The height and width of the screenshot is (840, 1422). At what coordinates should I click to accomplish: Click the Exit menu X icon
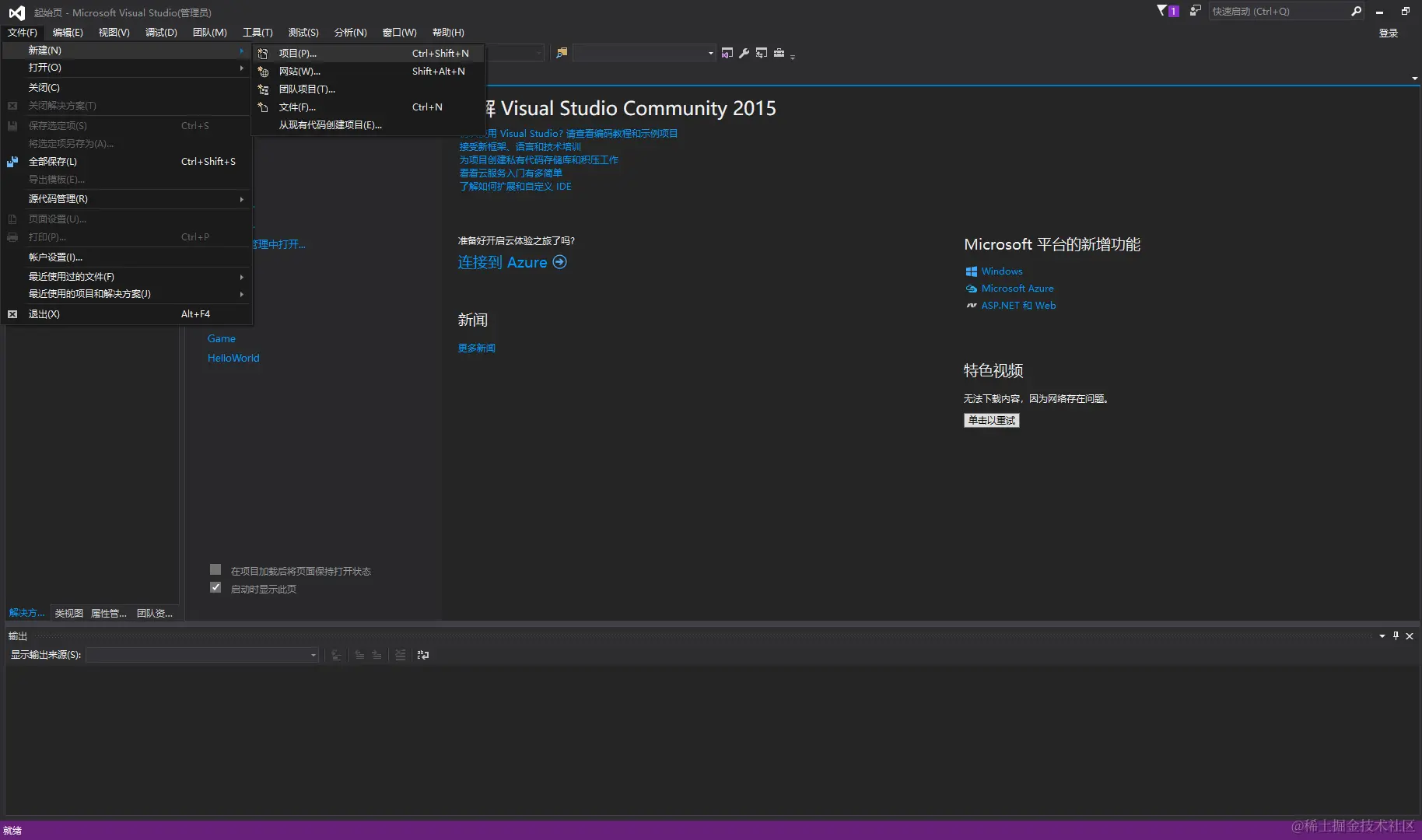click(x=12, y=314)
